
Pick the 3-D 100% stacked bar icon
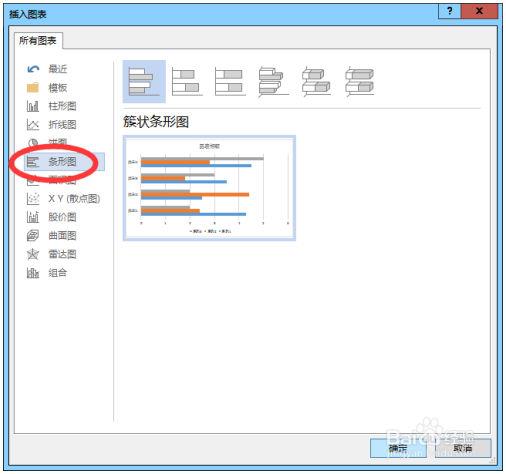pyautogui.click(x=359, y=82)
